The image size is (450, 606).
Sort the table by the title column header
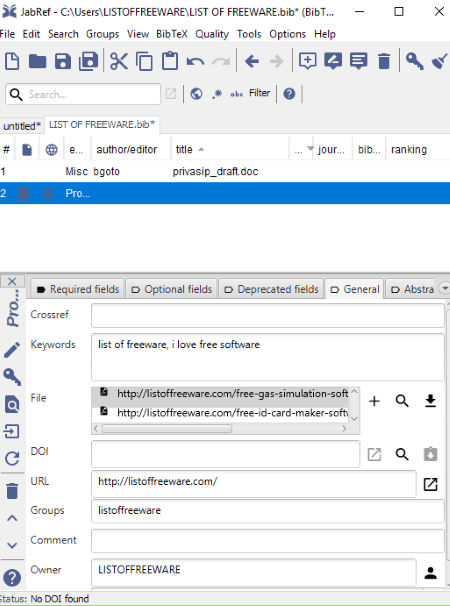pyautogui.click(x=230, y=149)
